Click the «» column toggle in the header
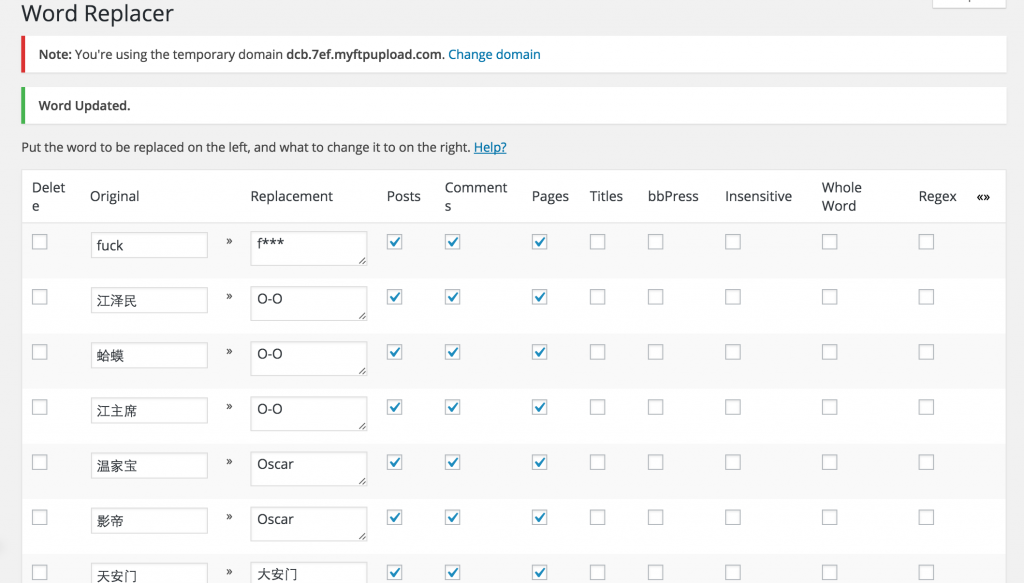 click(x=983, y=197)
